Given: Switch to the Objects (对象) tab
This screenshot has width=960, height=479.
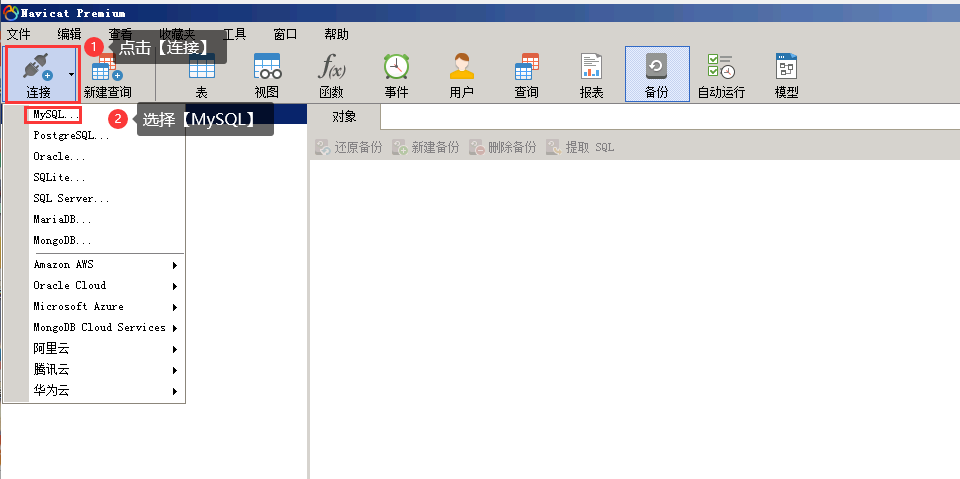Looking at the screenshot, I should pyautogui.click(x=344, y=117).
